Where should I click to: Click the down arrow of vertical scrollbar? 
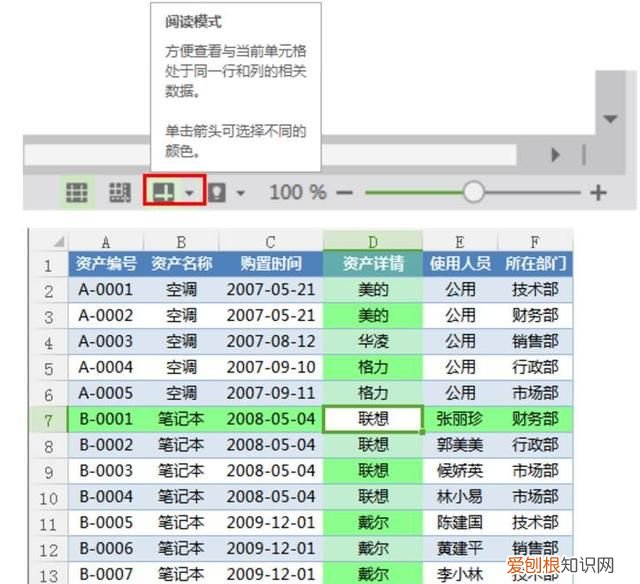(610, 119)
